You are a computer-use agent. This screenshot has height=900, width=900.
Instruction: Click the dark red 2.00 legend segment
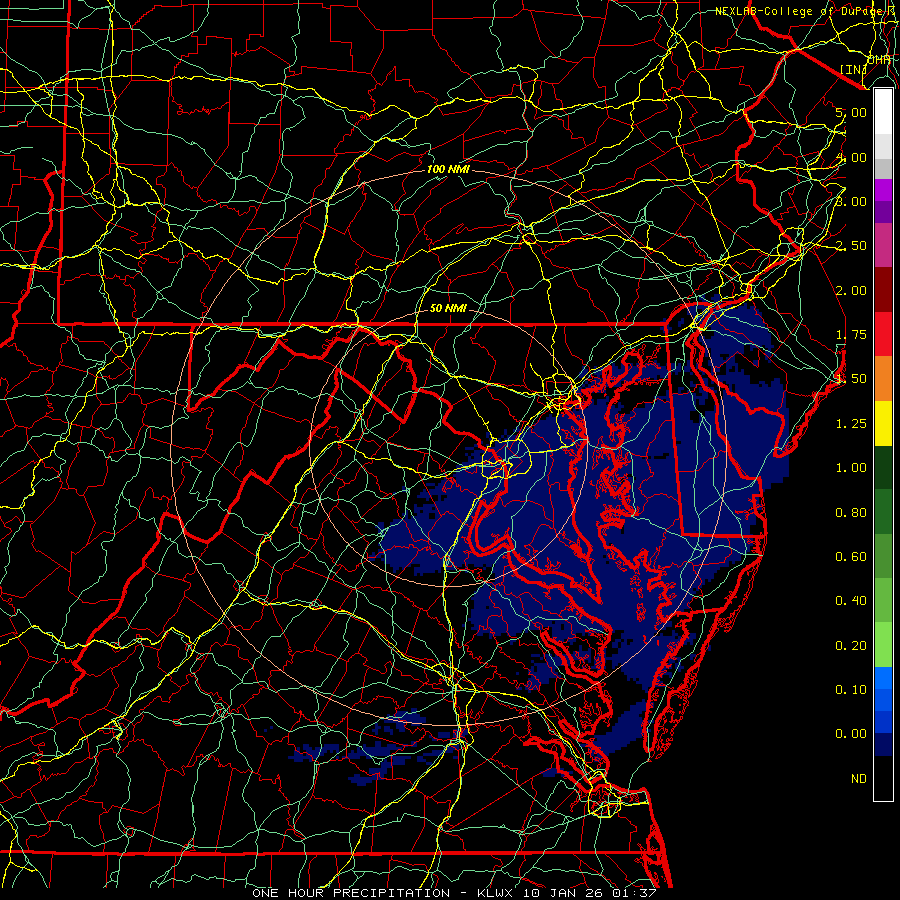pos(883,290)
